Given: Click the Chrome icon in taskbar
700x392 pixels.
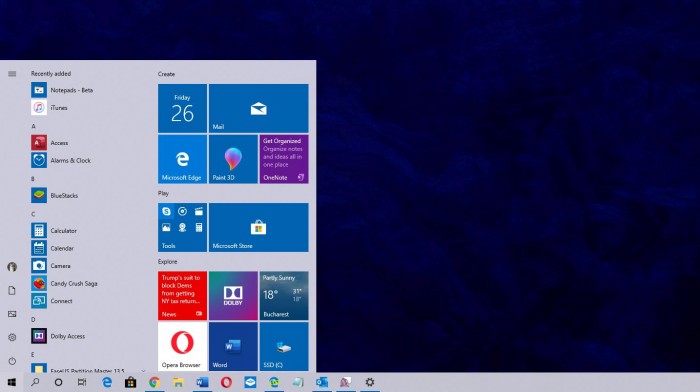Looking at the screenshot, I should [154, 382].
